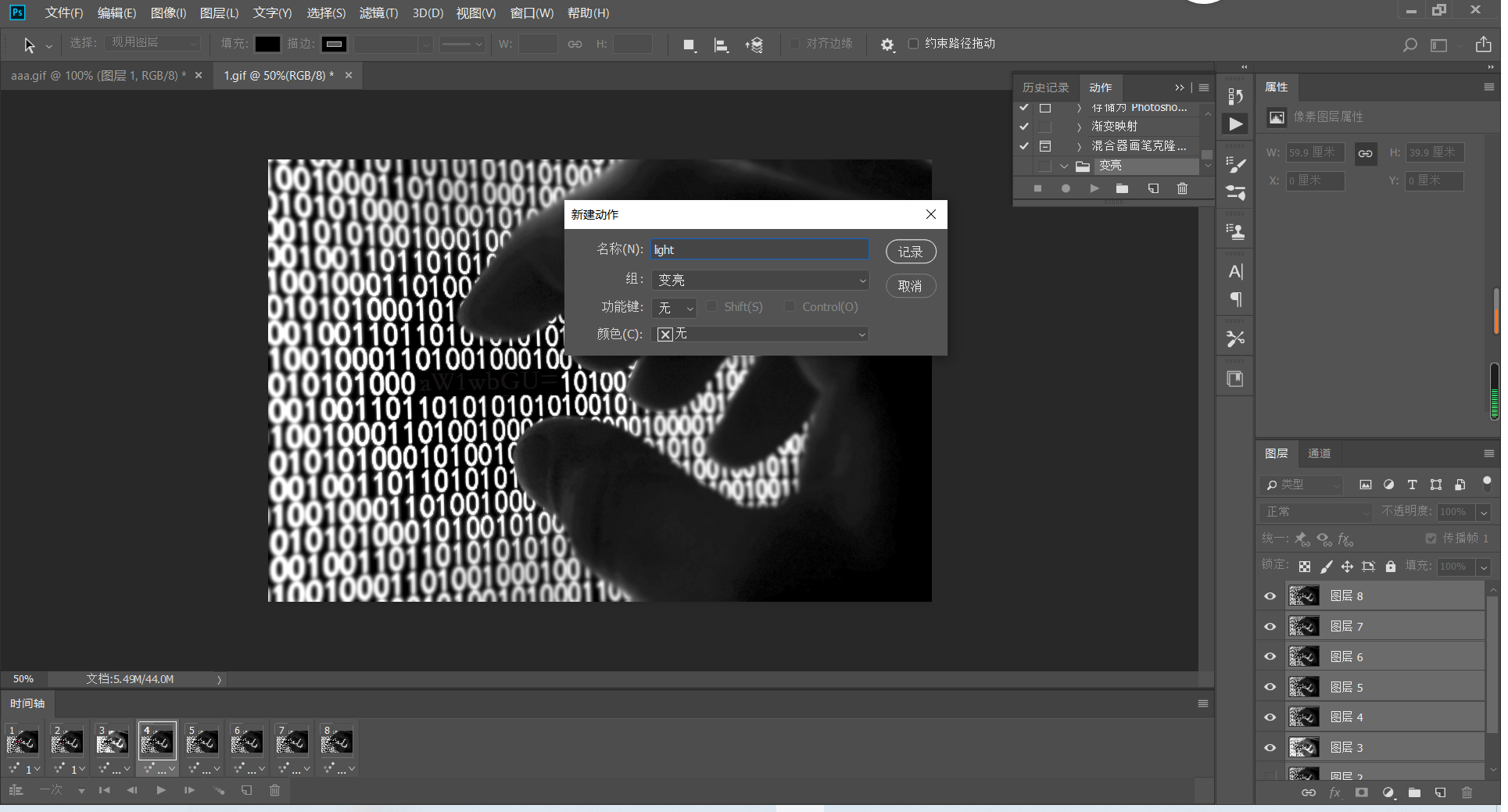Open the 滤镜(T) menu
This screenshot has height=812, width=1508.
coord(378,13)
